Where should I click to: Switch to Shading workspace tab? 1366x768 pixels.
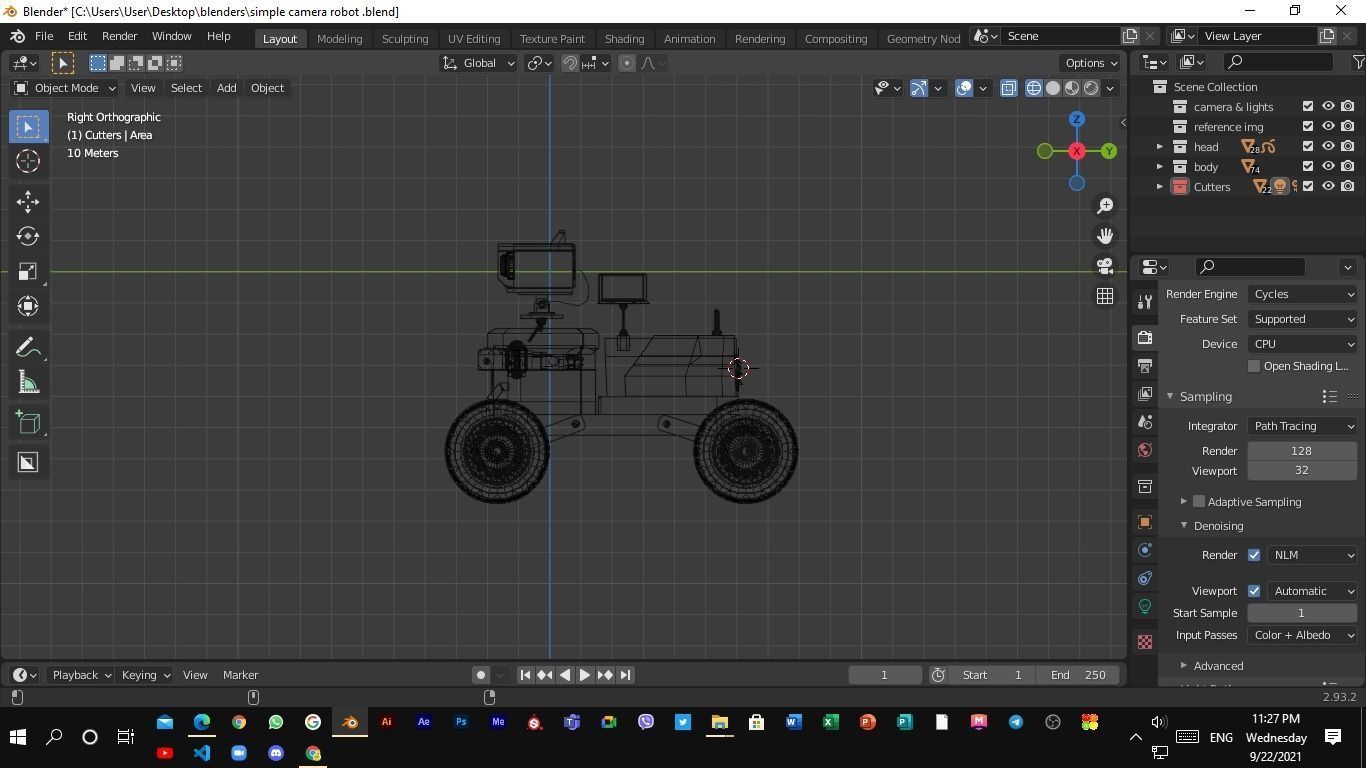click(624, 38)
